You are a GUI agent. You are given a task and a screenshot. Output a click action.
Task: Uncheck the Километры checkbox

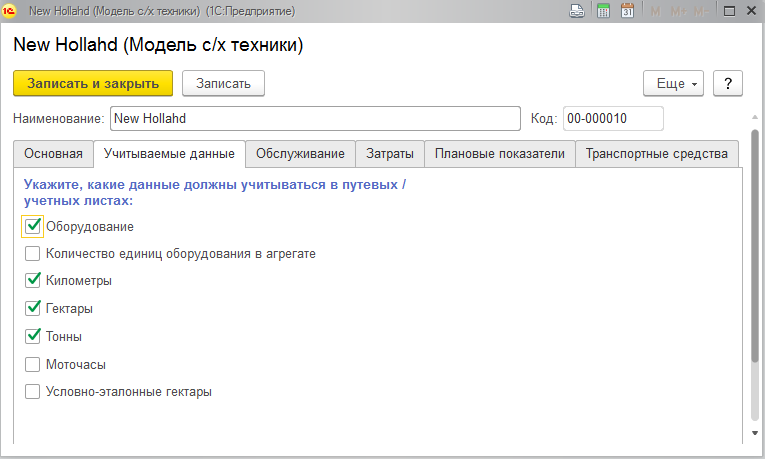(x=32, y=280)
